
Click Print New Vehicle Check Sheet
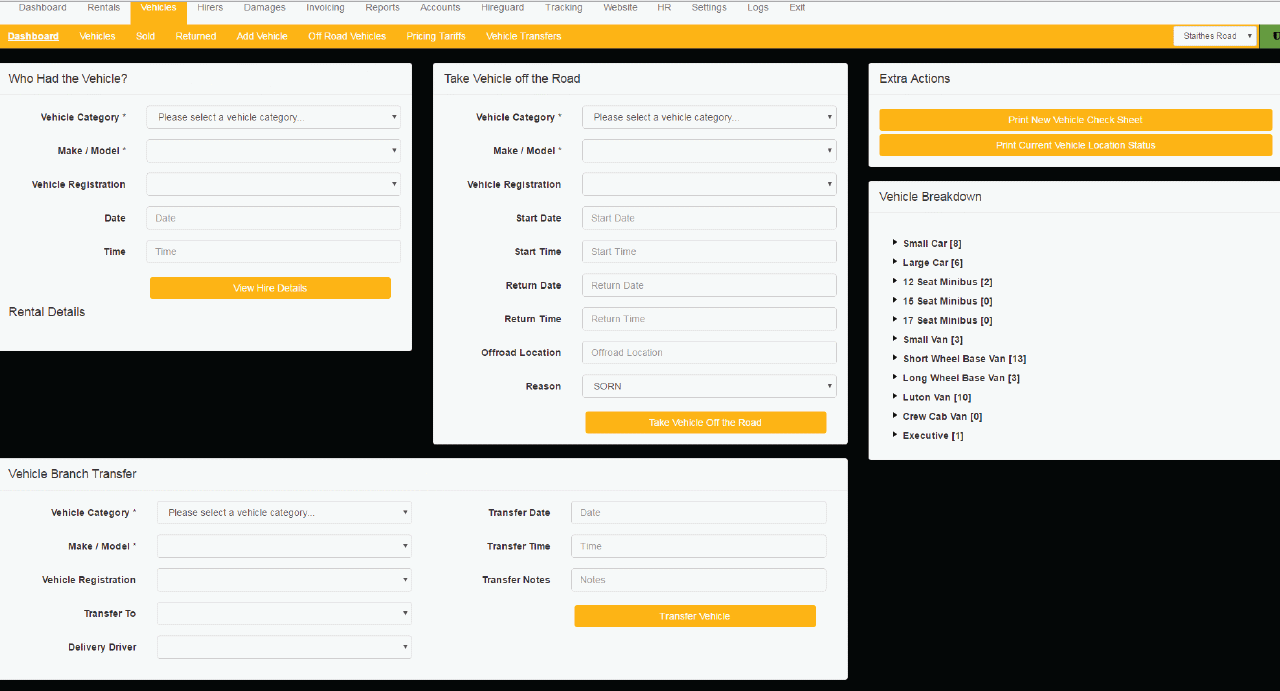click(x=1075, y=120)
